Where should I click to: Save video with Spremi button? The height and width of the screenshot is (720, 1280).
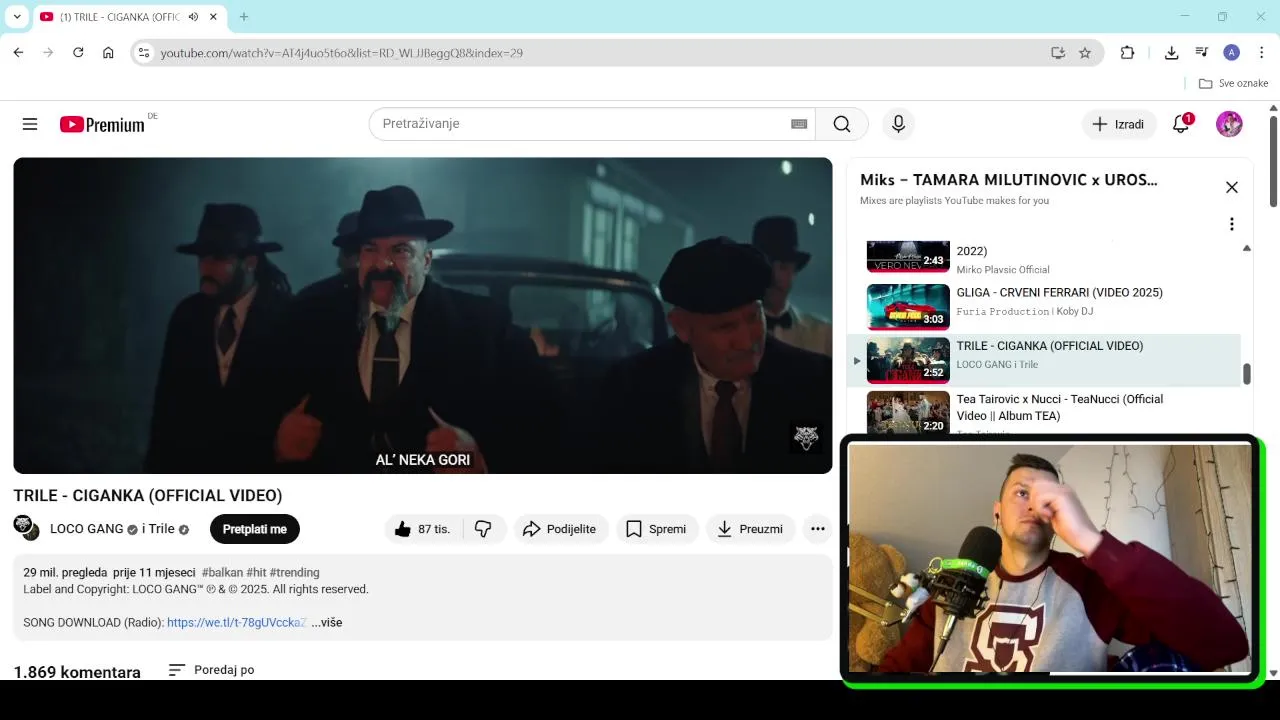coord(656,529)
